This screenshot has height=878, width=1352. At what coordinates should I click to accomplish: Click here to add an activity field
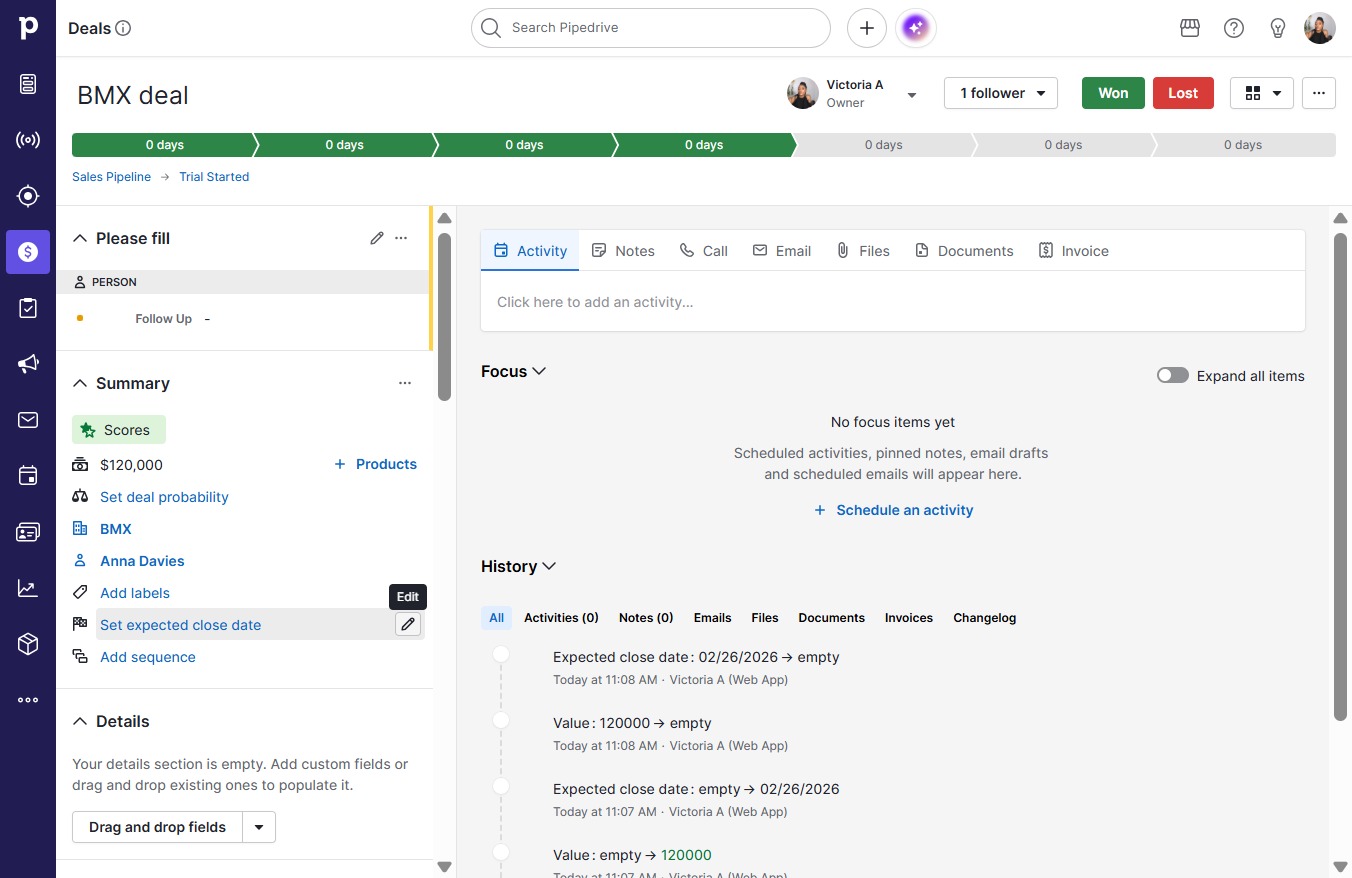tap(893, 302)
